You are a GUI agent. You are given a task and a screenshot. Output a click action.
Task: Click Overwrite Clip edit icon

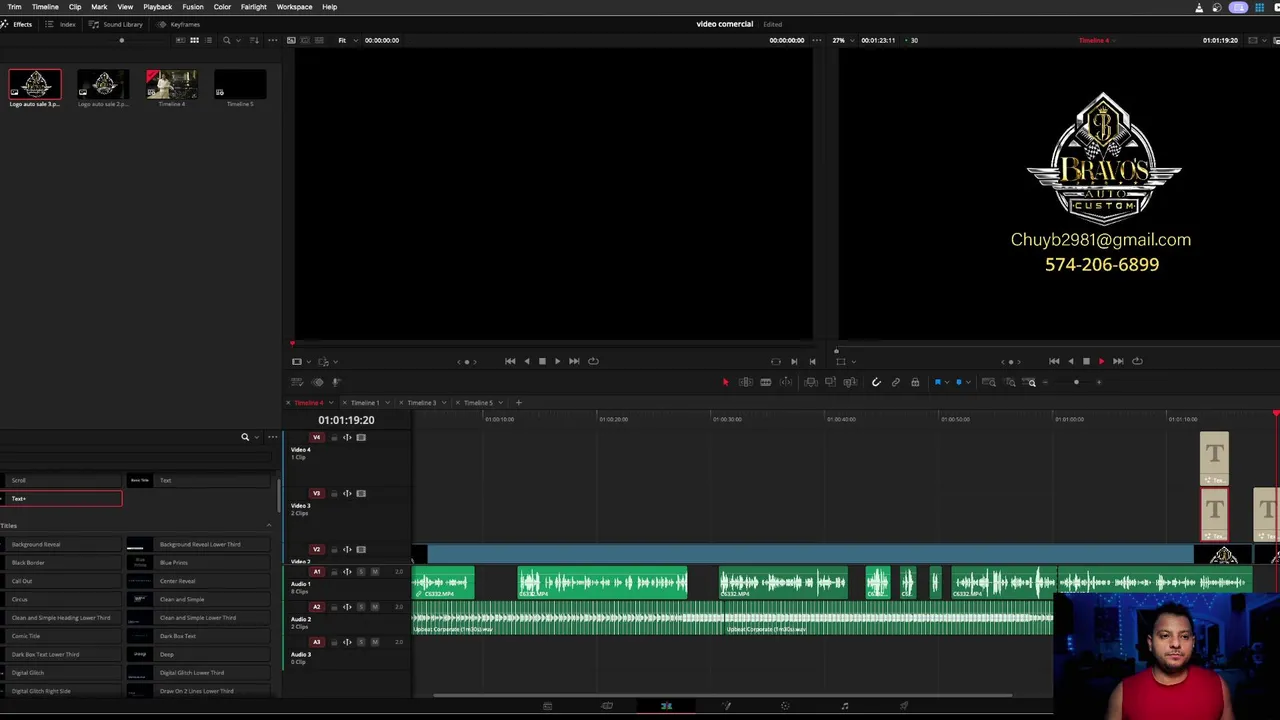coord(830,382)
